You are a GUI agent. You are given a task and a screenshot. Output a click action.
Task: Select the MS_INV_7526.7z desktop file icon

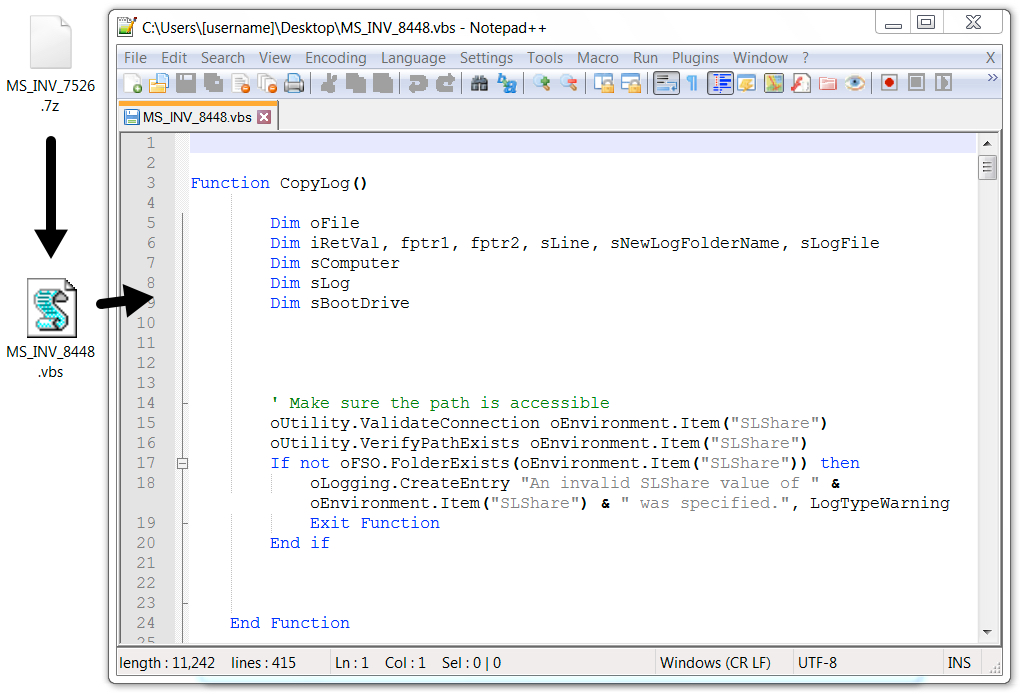click(x=51, y=65)
